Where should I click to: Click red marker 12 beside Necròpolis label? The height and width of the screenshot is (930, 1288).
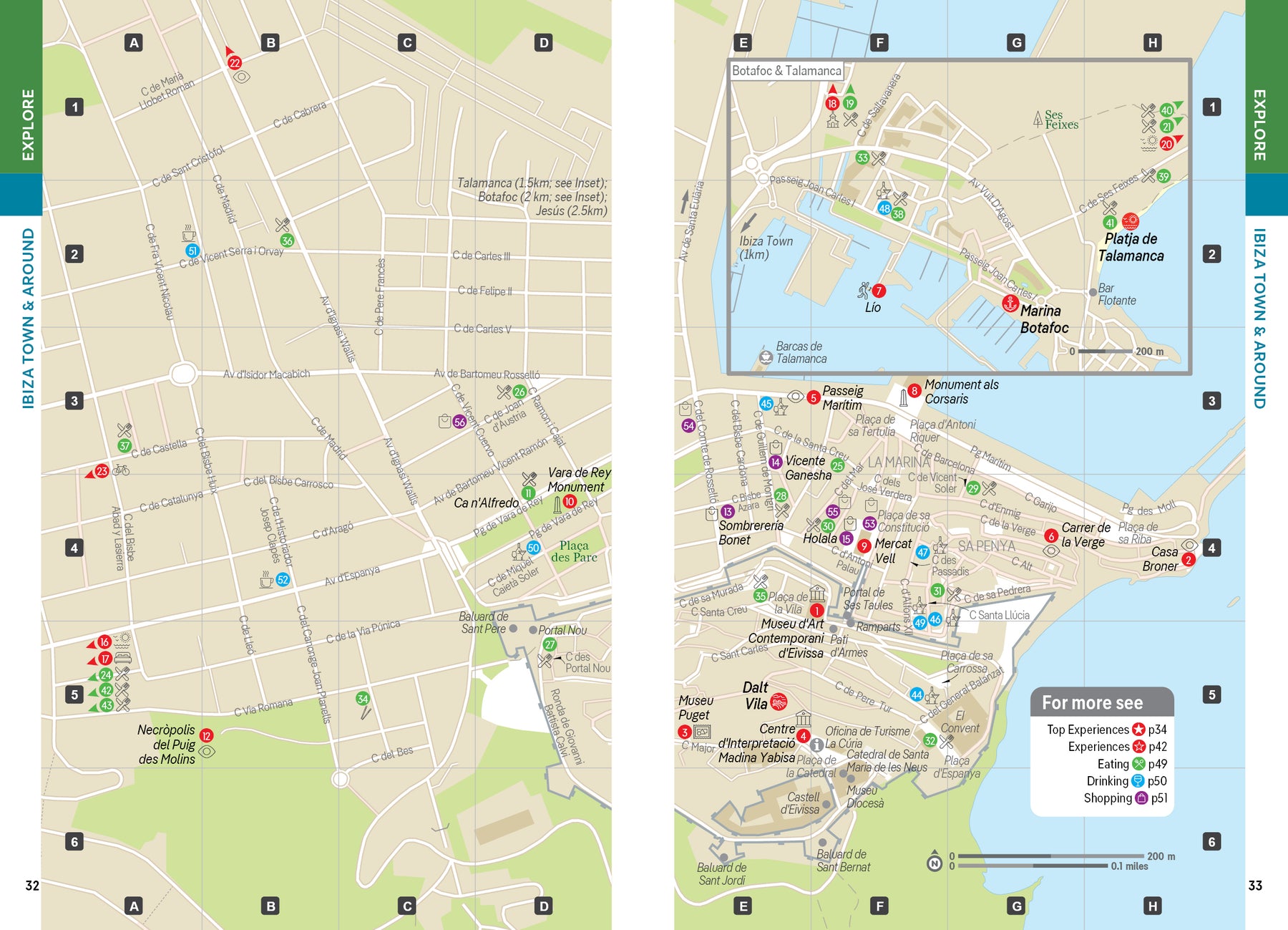206,735
